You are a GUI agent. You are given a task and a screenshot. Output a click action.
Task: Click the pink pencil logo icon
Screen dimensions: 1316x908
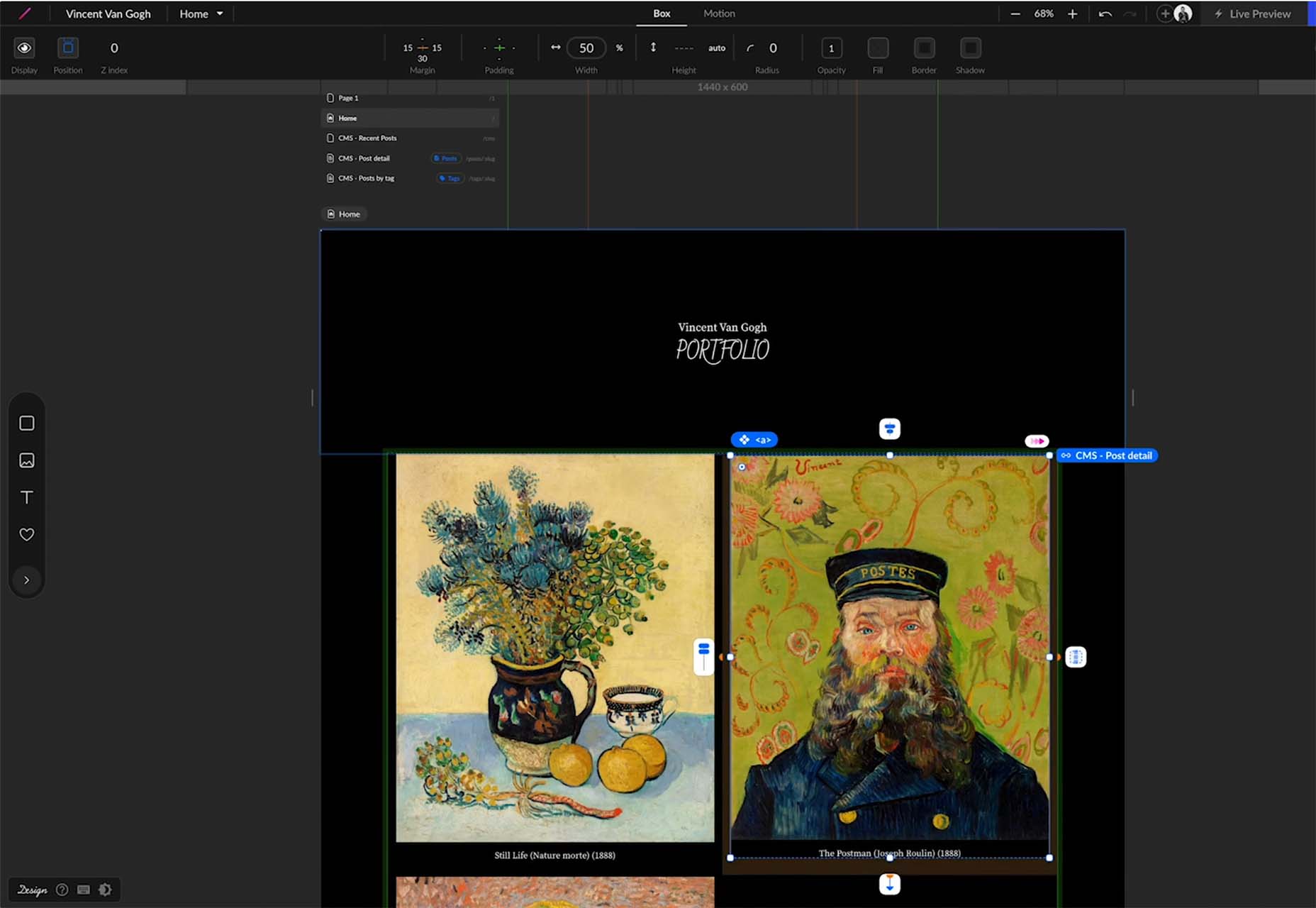point(25,13)
